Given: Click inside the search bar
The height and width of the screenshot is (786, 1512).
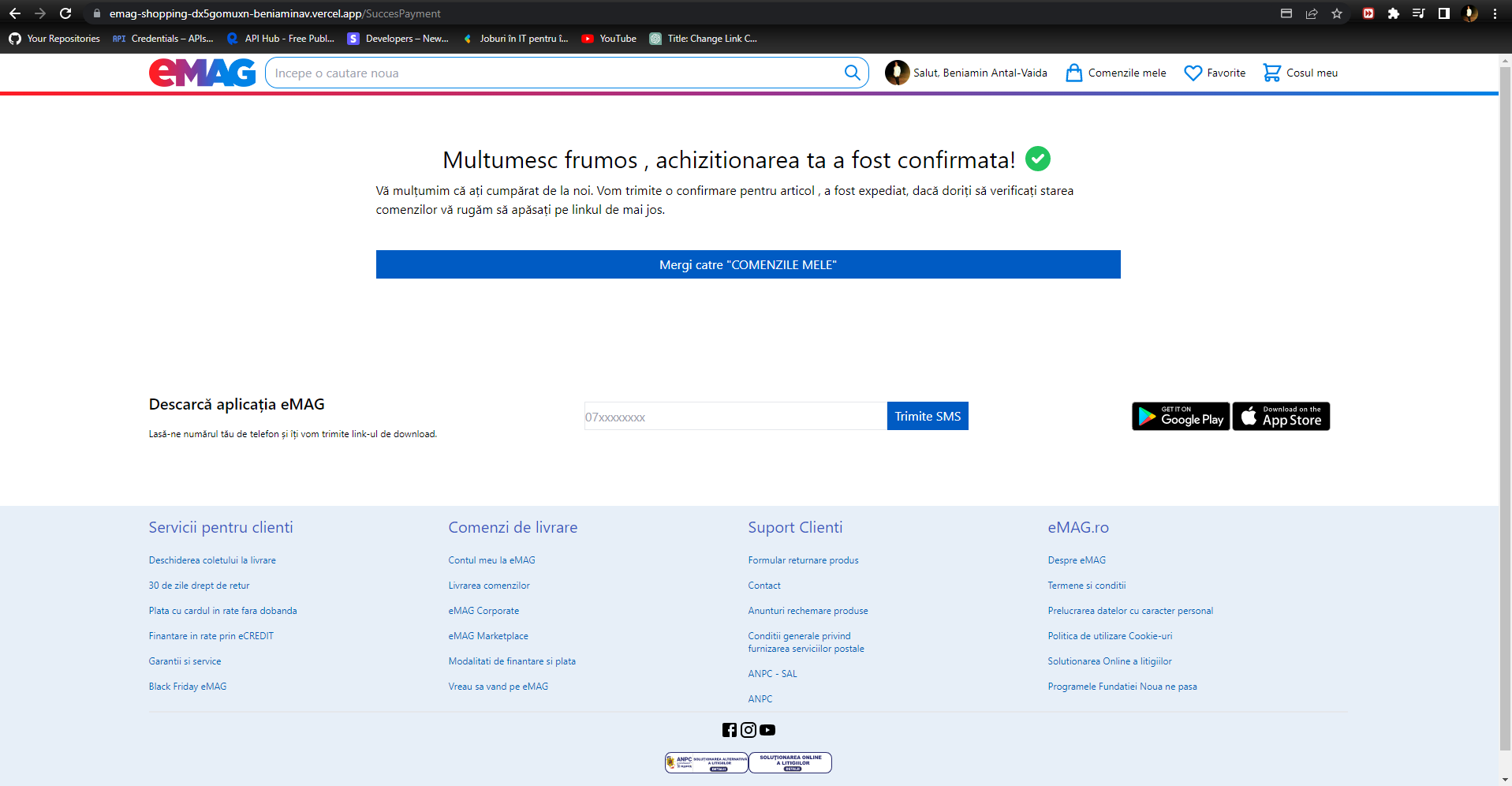Looking at the screenshot, I should 552,72.
